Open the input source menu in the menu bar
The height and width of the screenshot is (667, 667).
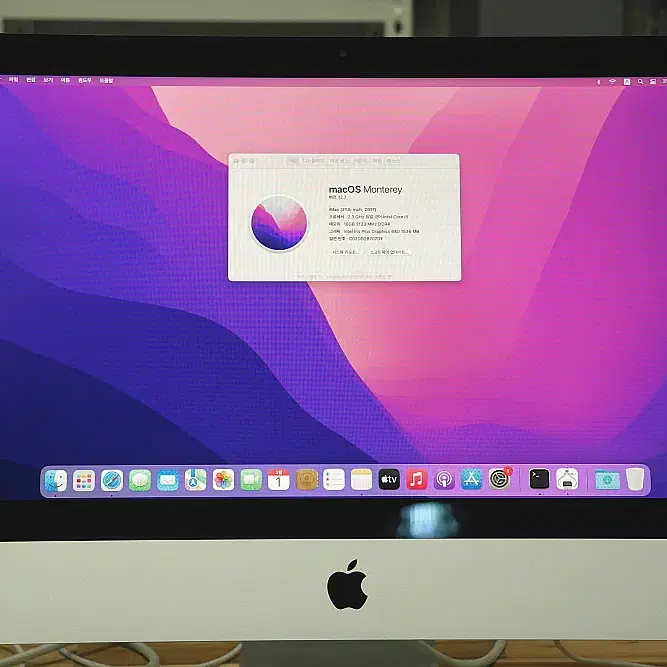[x=627, y=82]
